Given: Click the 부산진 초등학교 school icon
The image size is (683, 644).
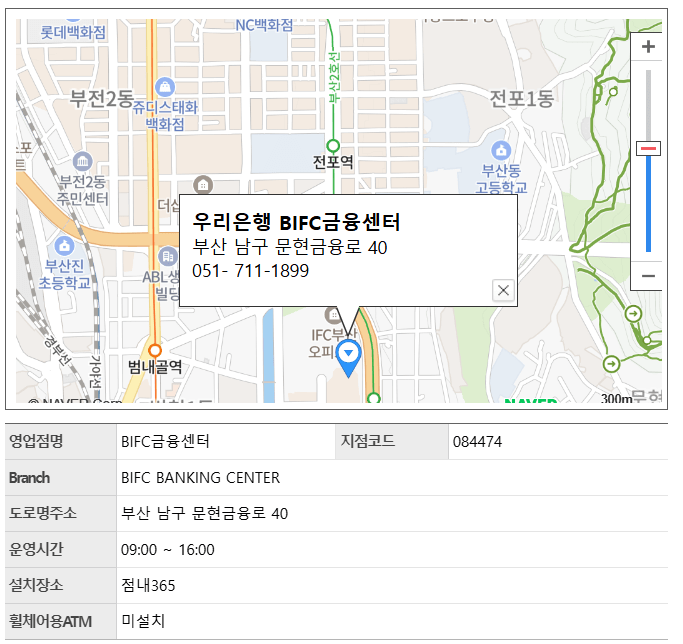Looking at the screenshot, I should (x=64, y=246).
